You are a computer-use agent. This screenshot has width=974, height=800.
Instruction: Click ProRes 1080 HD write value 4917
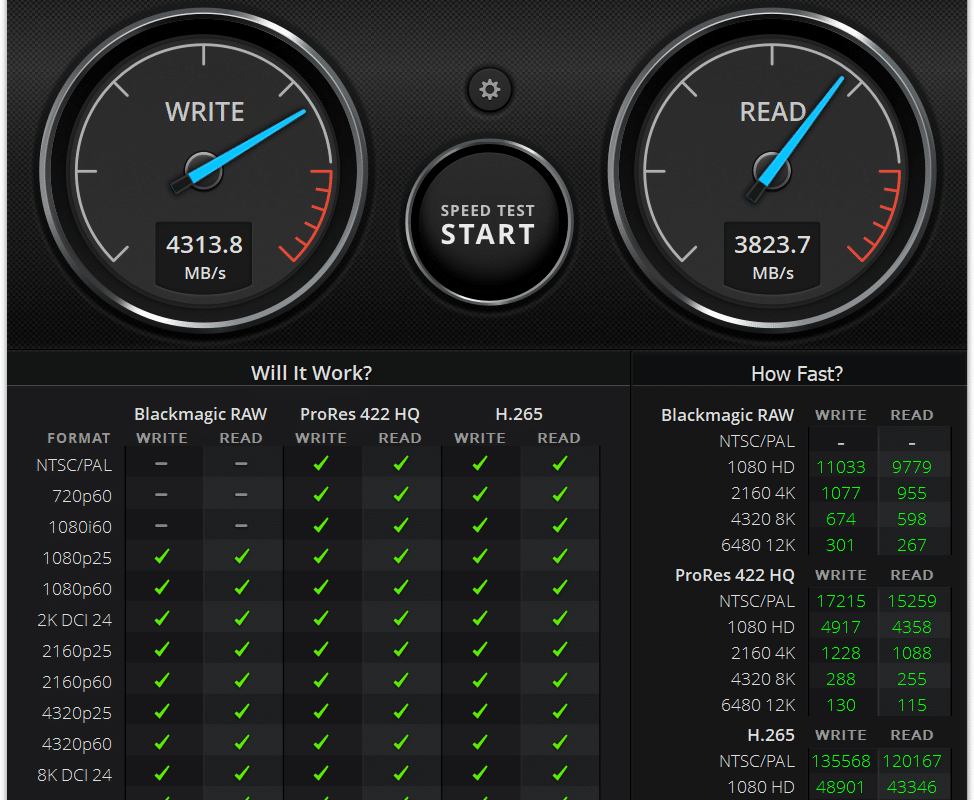840,627
